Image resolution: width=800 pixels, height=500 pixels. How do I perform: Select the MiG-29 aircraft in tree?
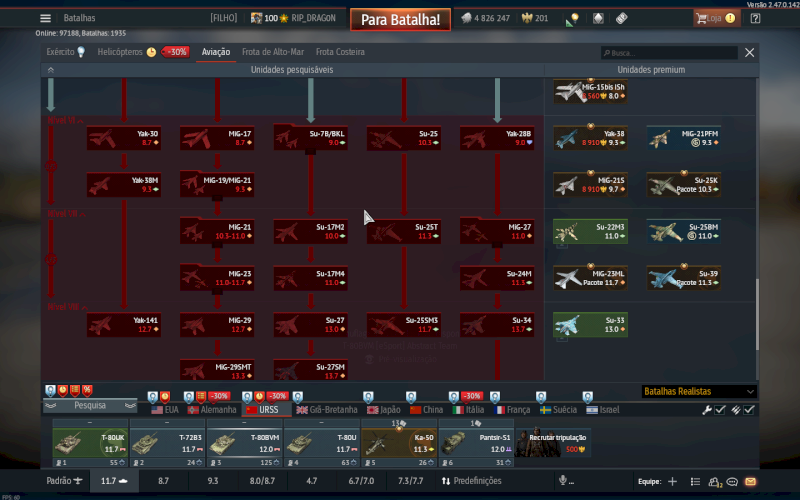[x=217, y=324]
